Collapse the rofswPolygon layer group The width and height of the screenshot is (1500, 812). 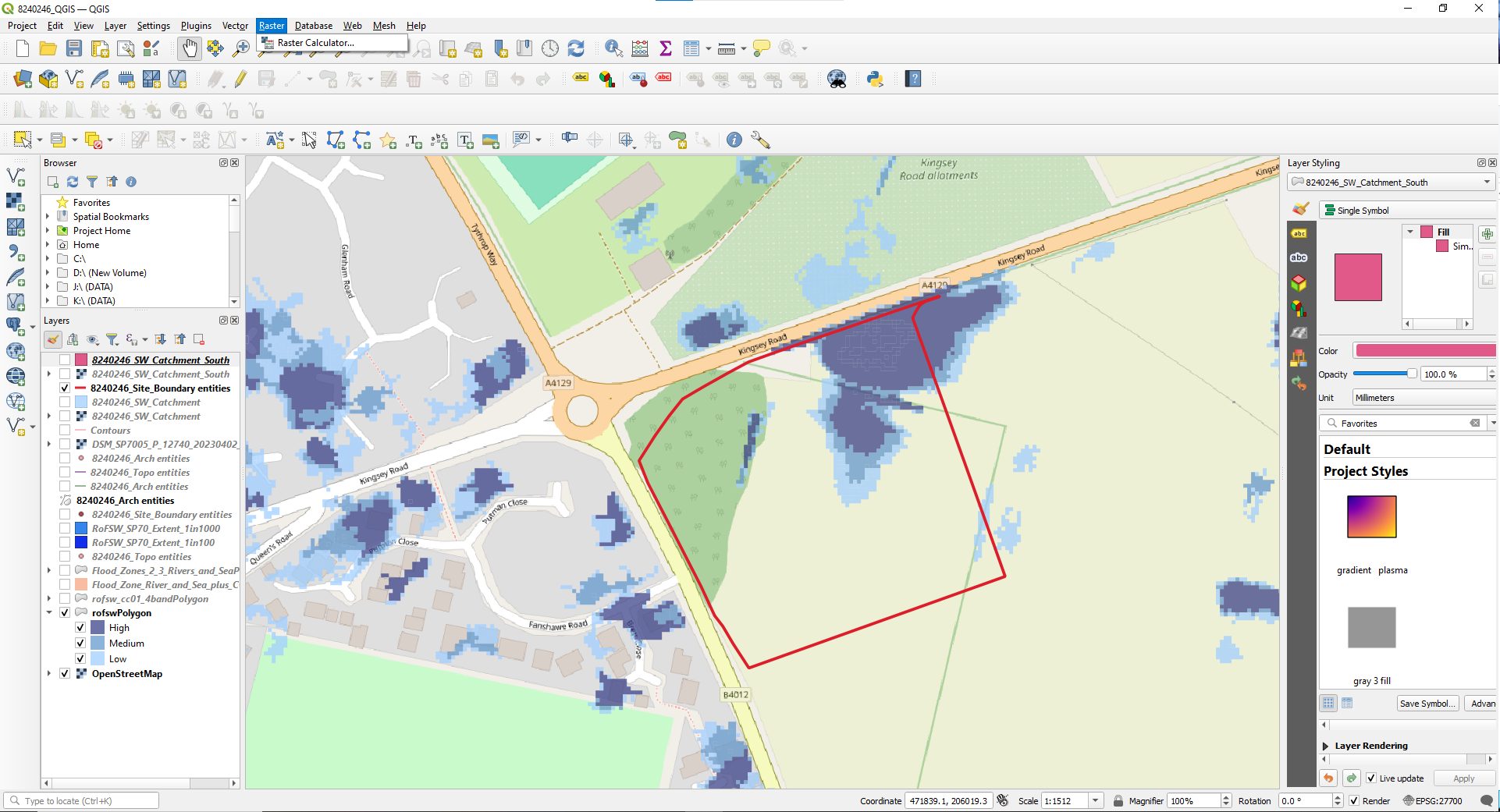pyautogui.click(x=49, y=613)
